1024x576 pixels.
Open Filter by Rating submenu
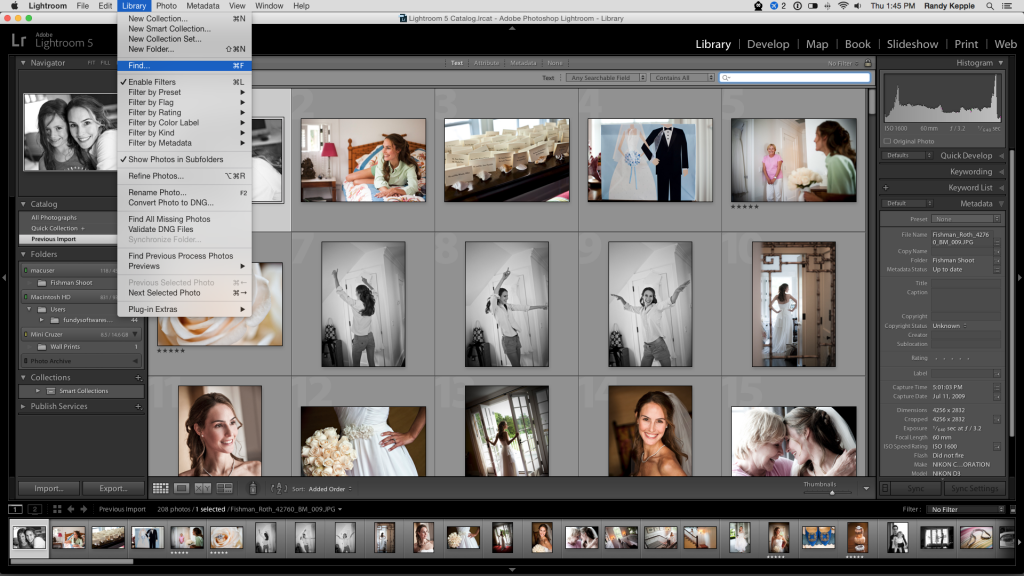[184, 112]
